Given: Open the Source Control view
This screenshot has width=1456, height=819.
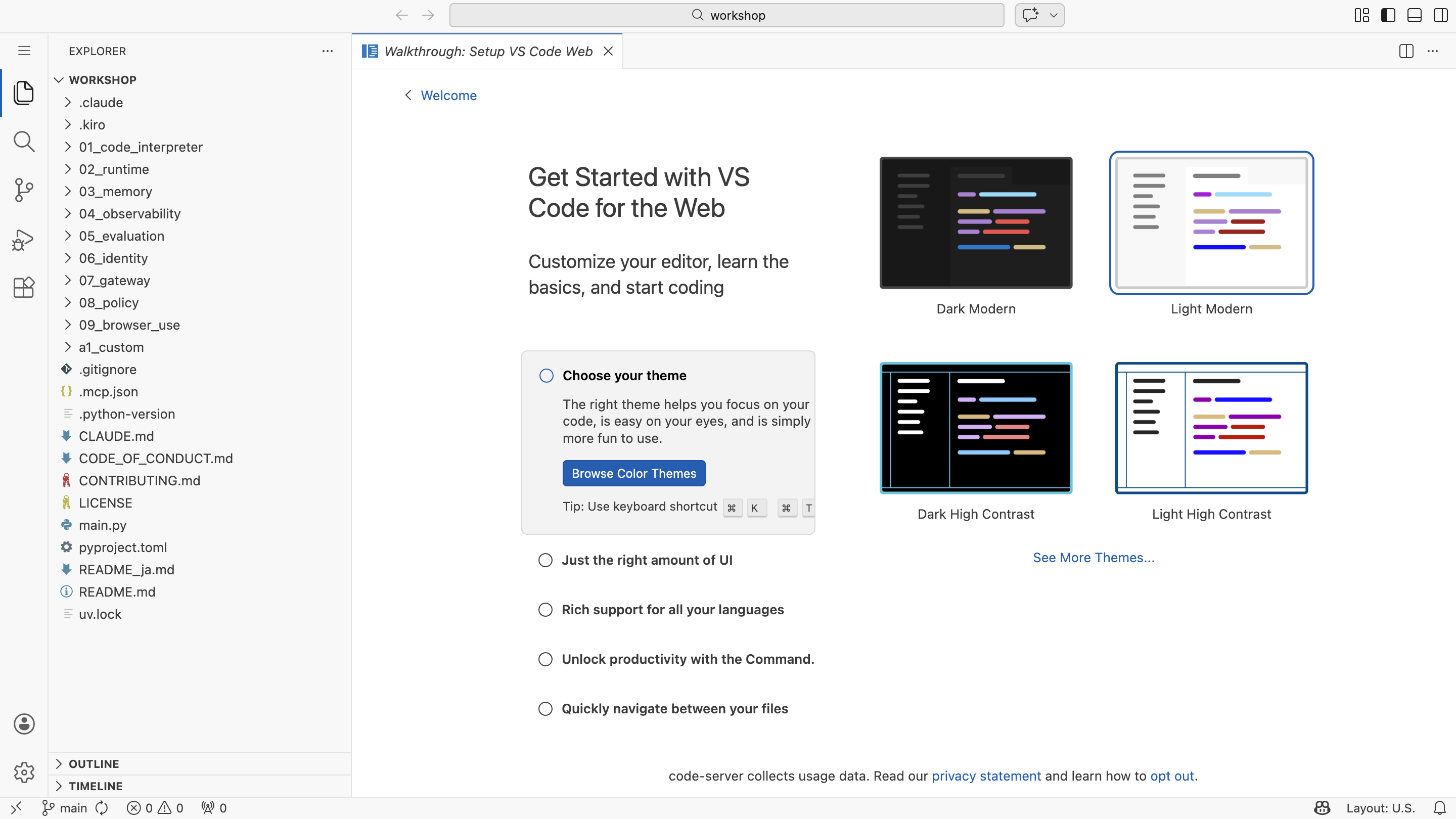Looking at the screenshot, I should tap(24, 190).
